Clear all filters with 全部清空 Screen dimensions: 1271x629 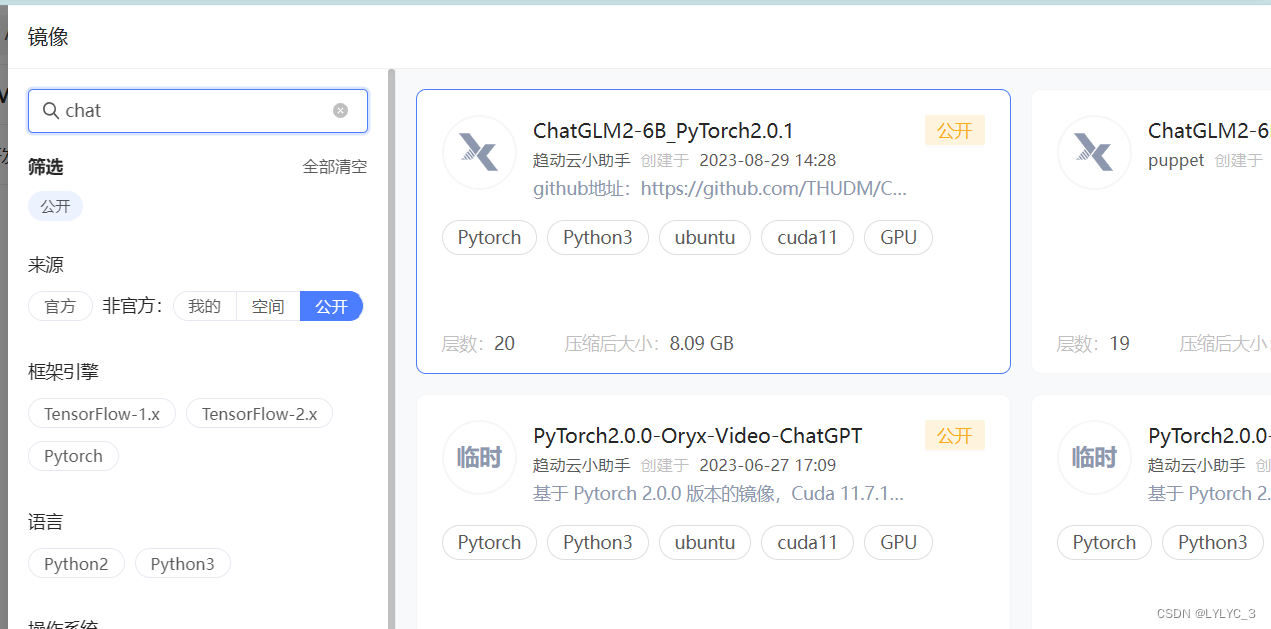[x=335, y=167]
